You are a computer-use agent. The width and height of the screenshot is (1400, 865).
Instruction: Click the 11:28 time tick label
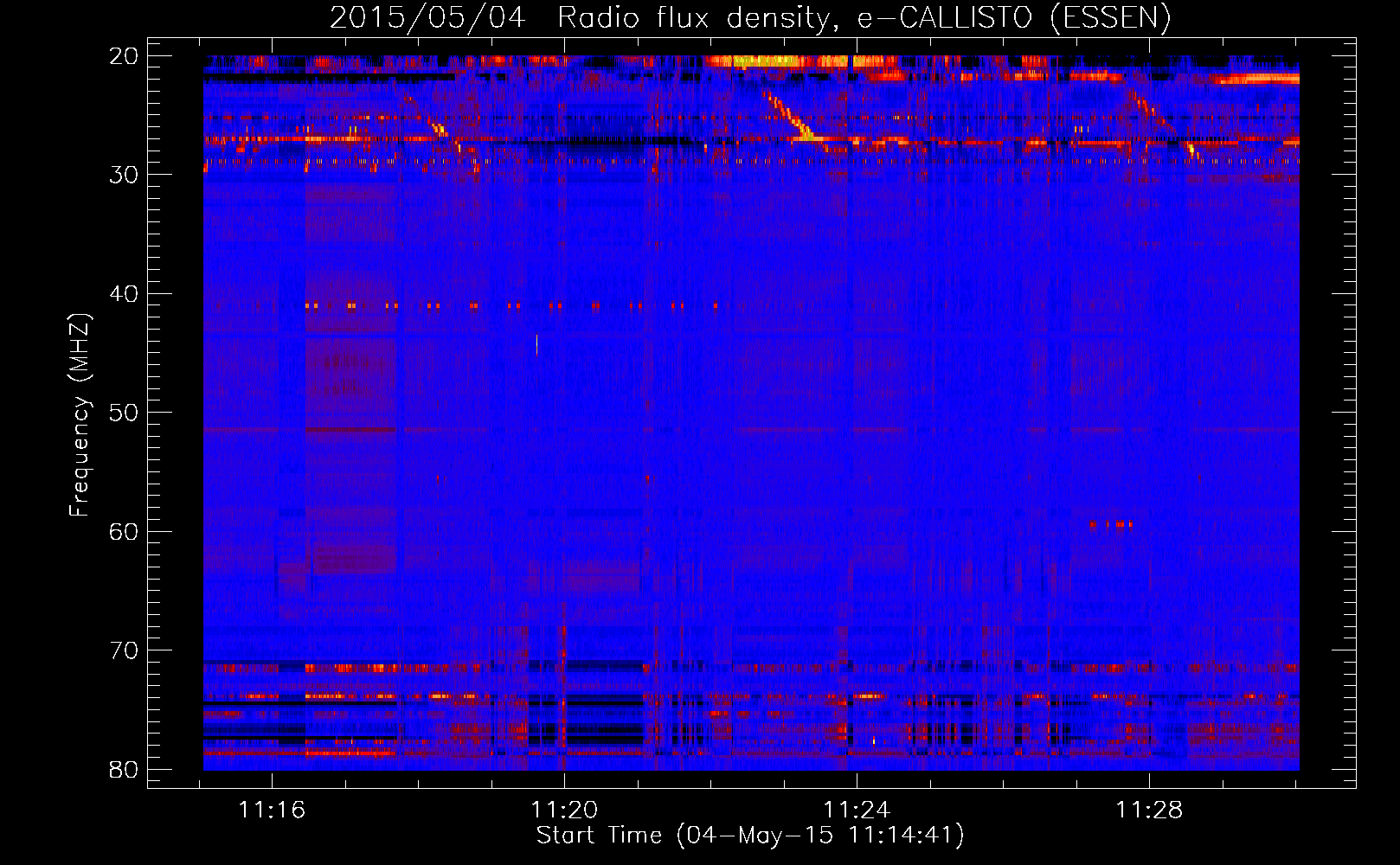1149,811
